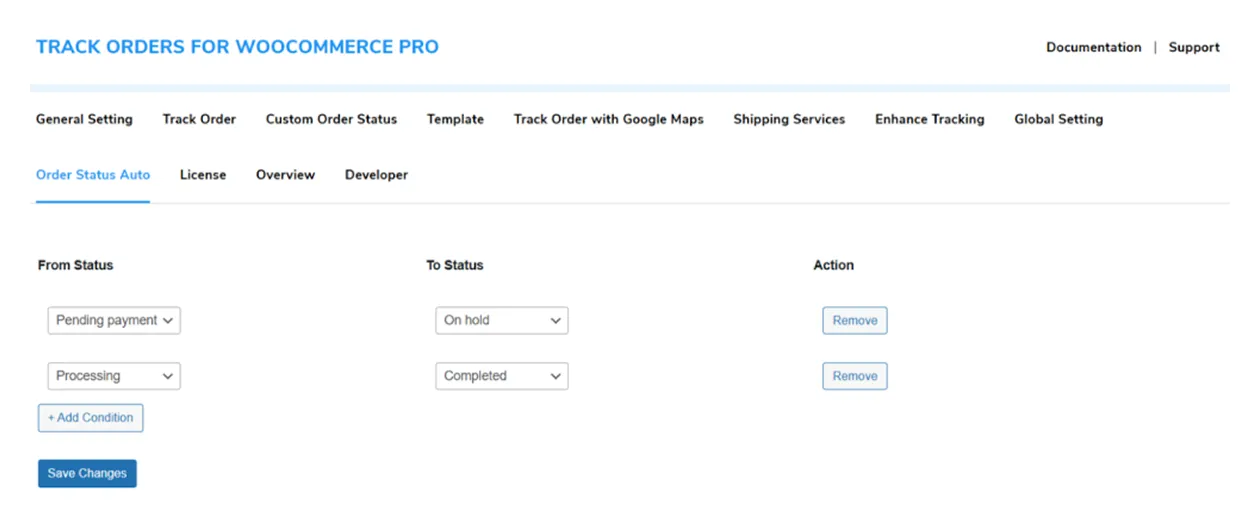
Task: Remove the Processing to Completed condition
Action: [855, 376]
